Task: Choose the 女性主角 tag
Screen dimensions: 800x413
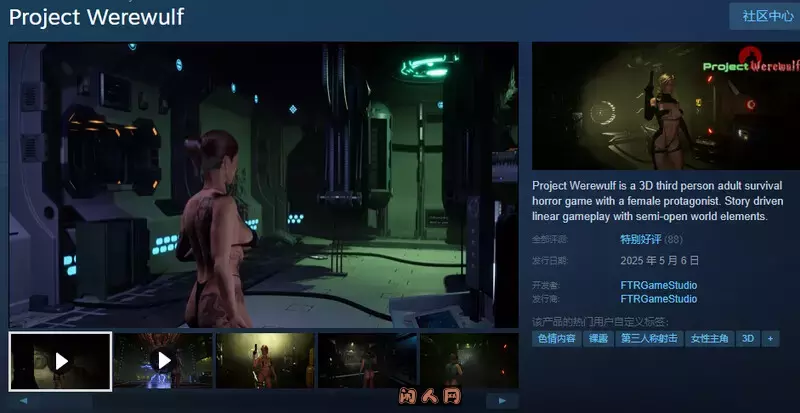Action: (709, 339)
